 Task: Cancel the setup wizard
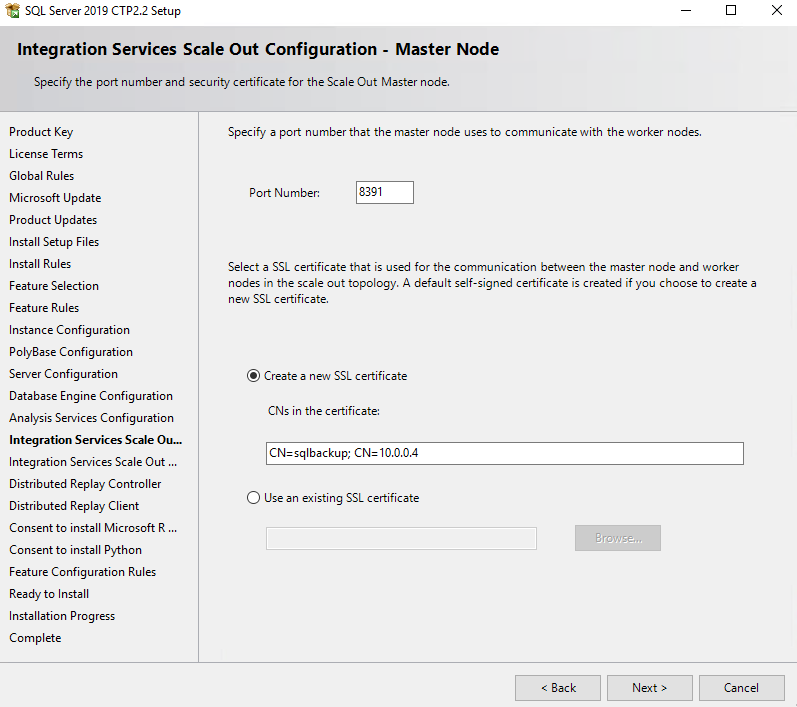point(742,688)
